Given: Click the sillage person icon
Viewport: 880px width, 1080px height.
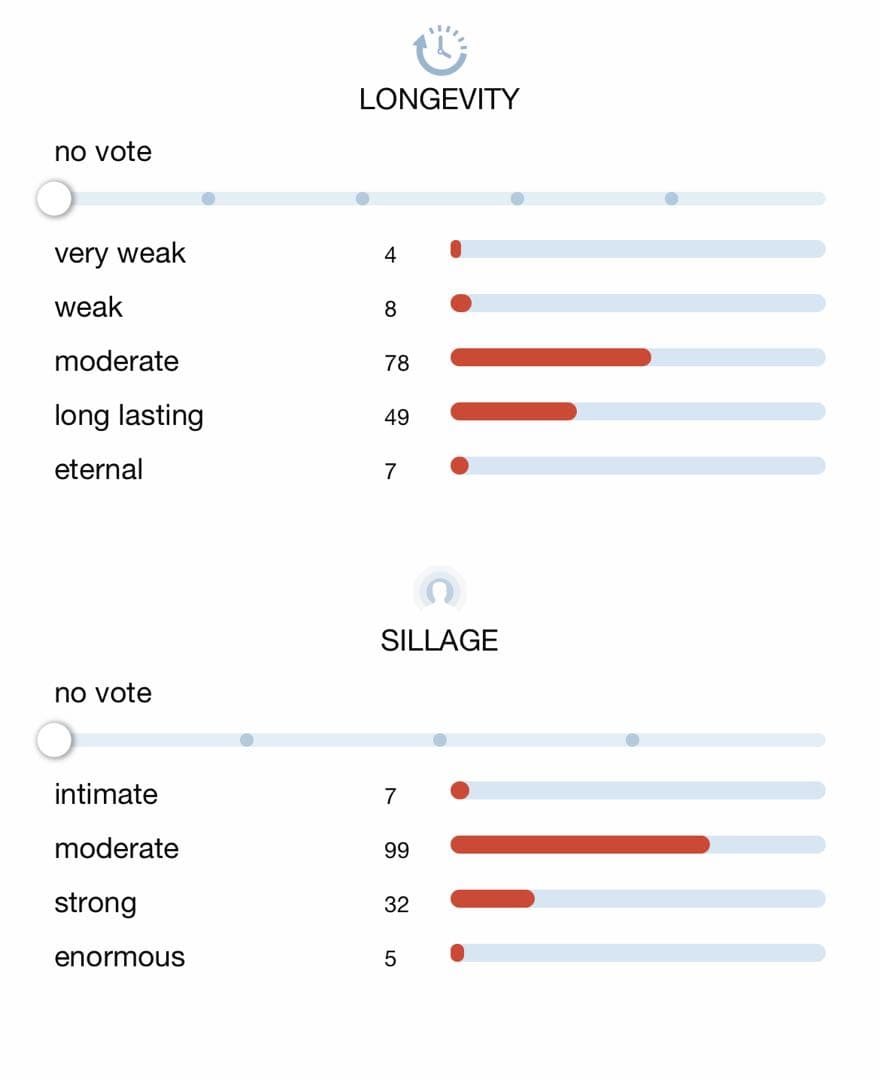Looking at the screenshot, I should pyautogui.click(x=440, y=590).
